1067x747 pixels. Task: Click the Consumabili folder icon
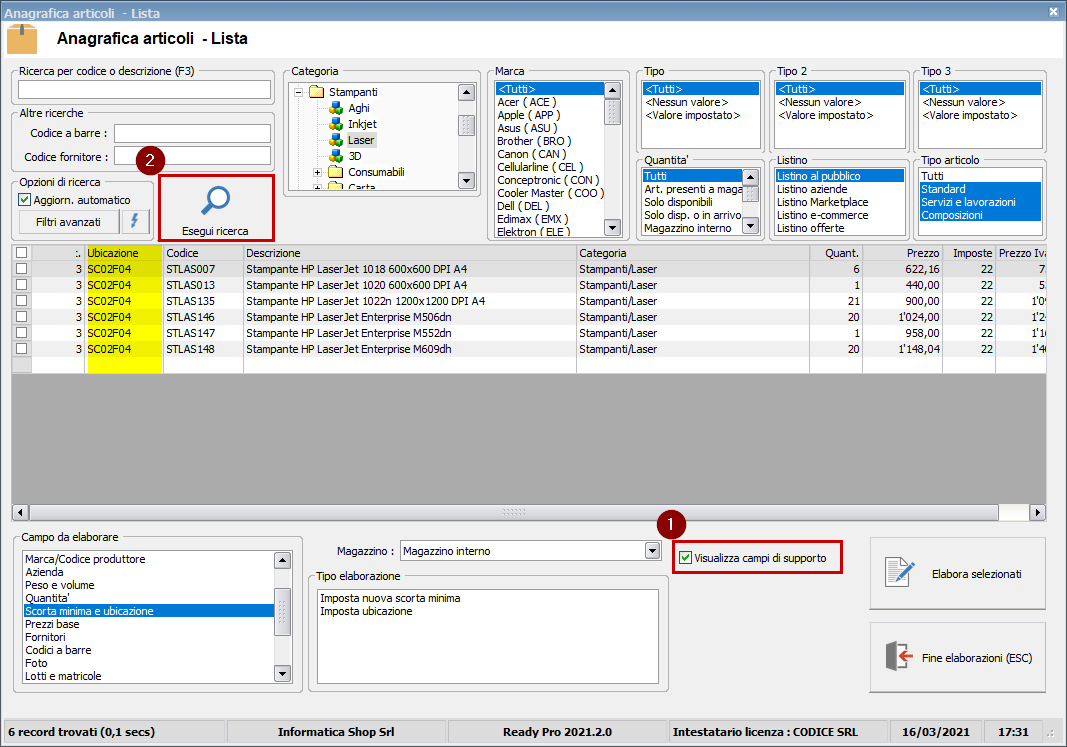[335, 172]
